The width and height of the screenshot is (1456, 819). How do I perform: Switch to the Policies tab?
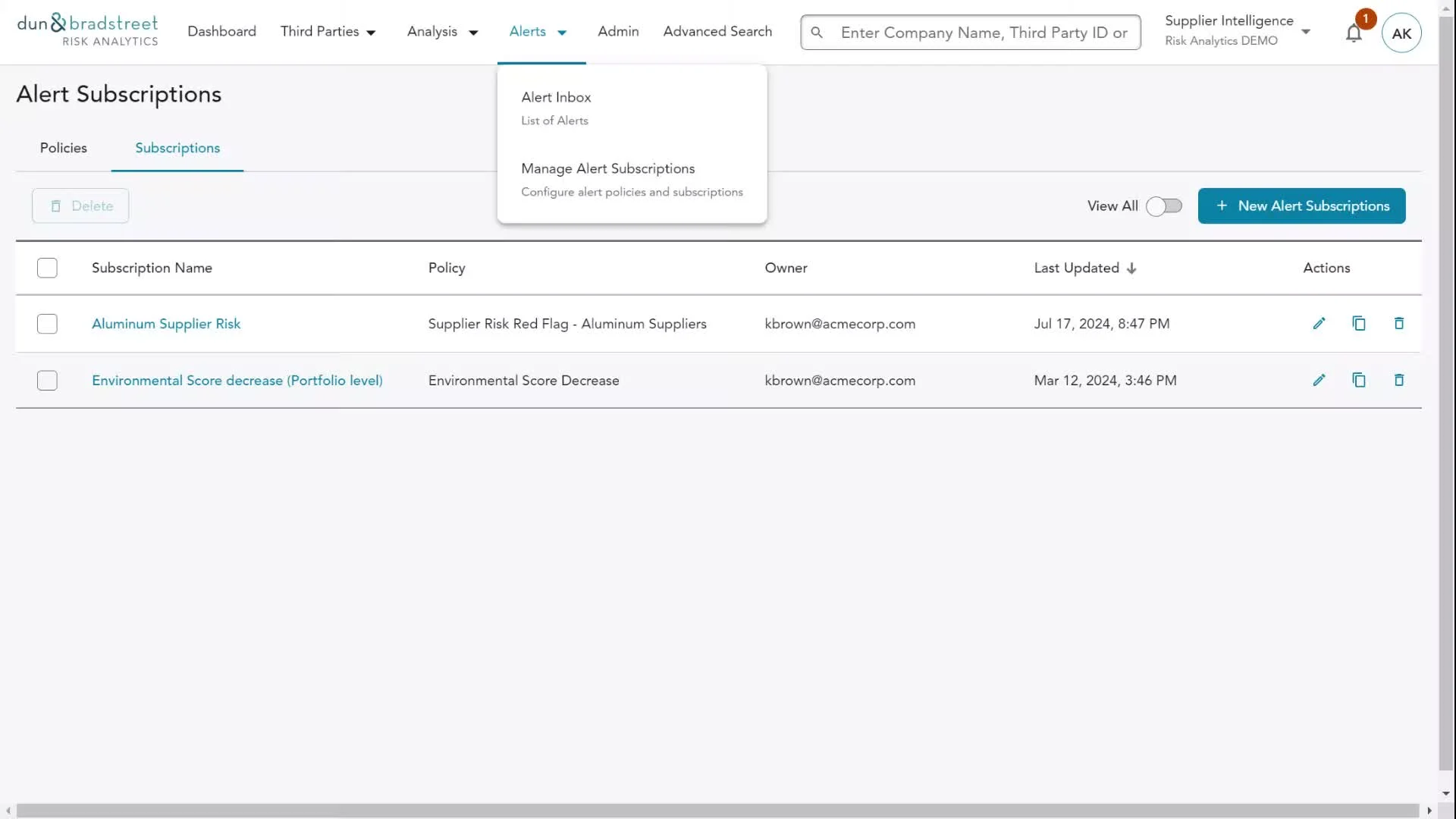pyautogui.click(x=64, y=148)
